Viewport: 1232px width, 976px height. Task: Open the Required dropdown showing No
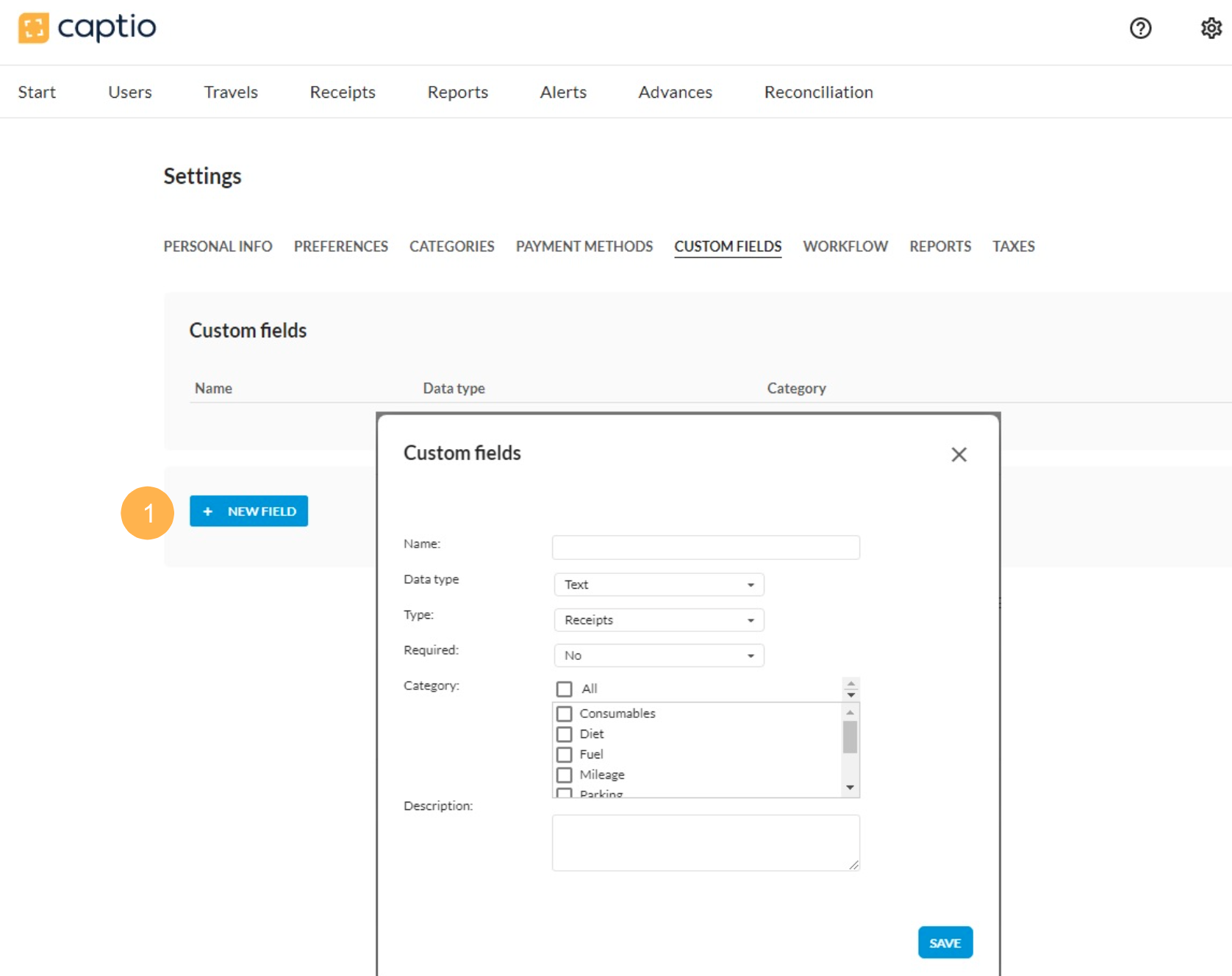click(x=659, y=655)
